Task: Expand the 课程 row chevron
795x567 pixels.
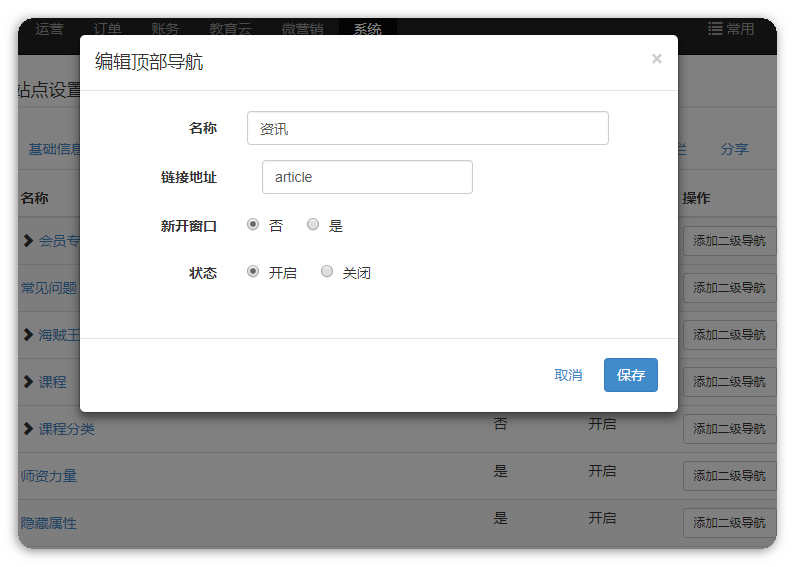Action: (x=28, y=382)
